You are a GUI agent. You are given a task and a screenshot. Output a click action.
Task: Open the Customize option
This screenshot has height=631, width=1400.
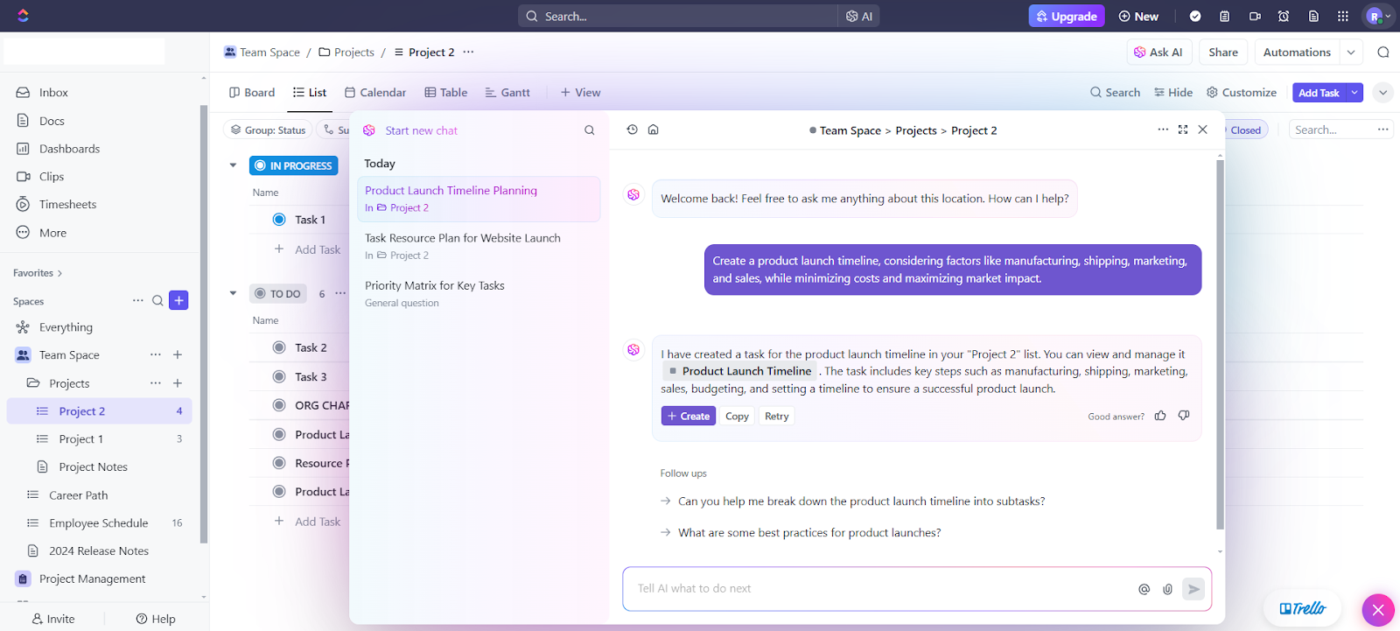[x=1241, y=92]
